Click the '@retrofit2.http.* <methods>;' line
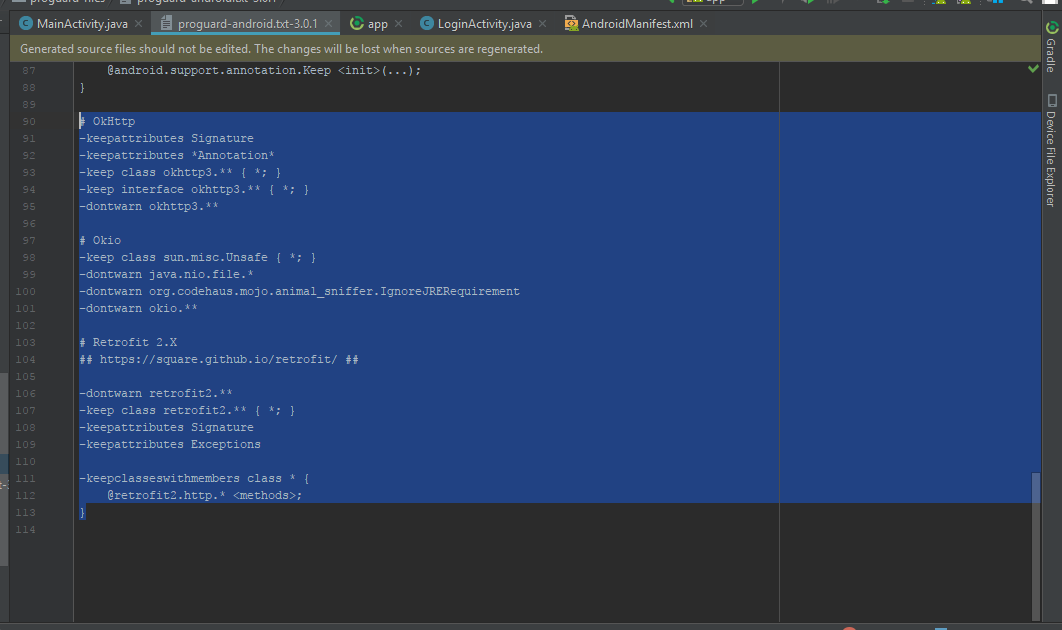 [205, 495]
